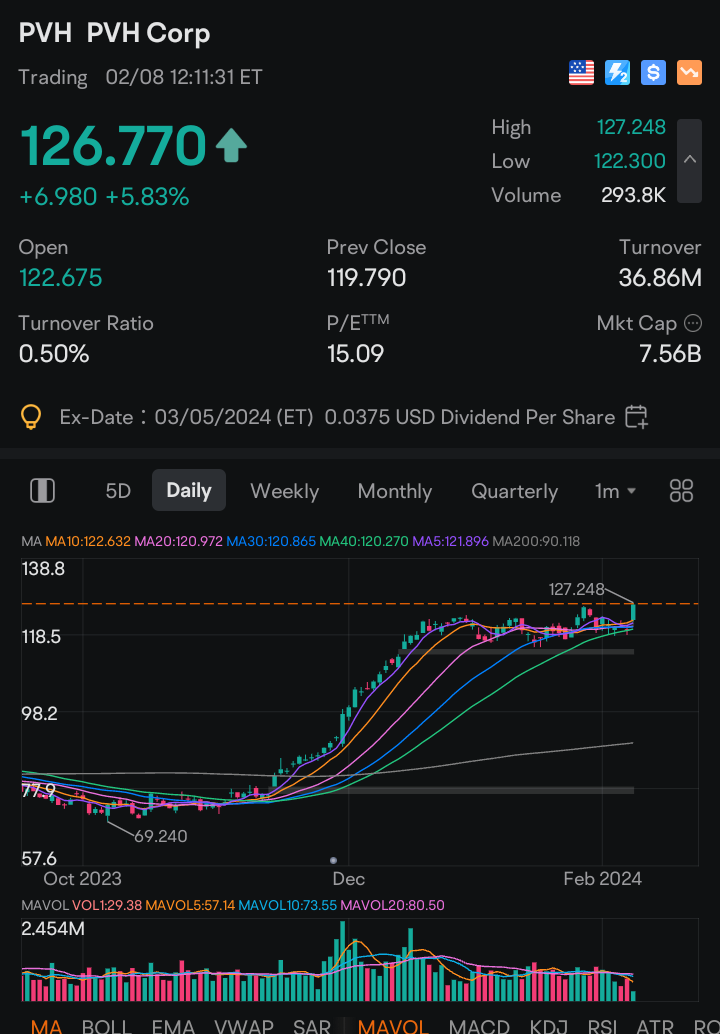Tap the MAVOL10:73.55 legend value
The image size is (720, 1034).
click(x=287, y=905)
